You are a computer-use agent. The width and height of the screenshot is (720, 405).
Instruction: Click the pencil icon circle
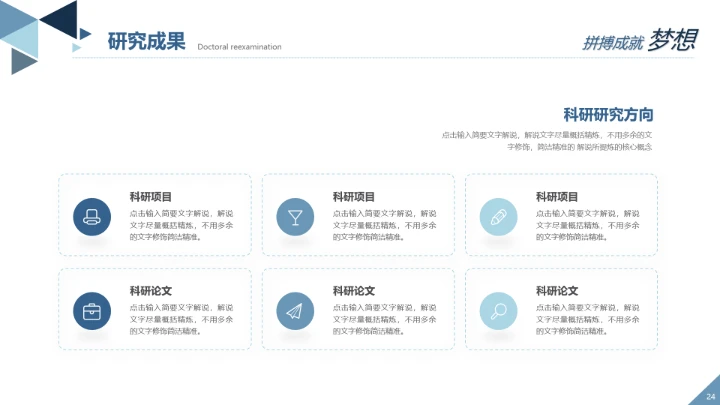click(x=499, y=217)
